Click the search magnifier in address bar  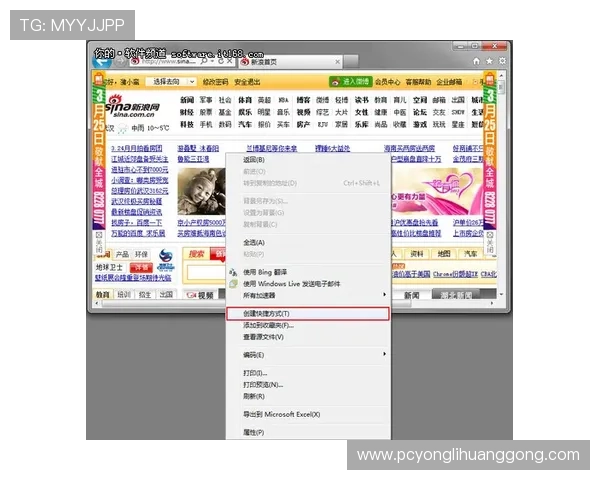(204, 61)
